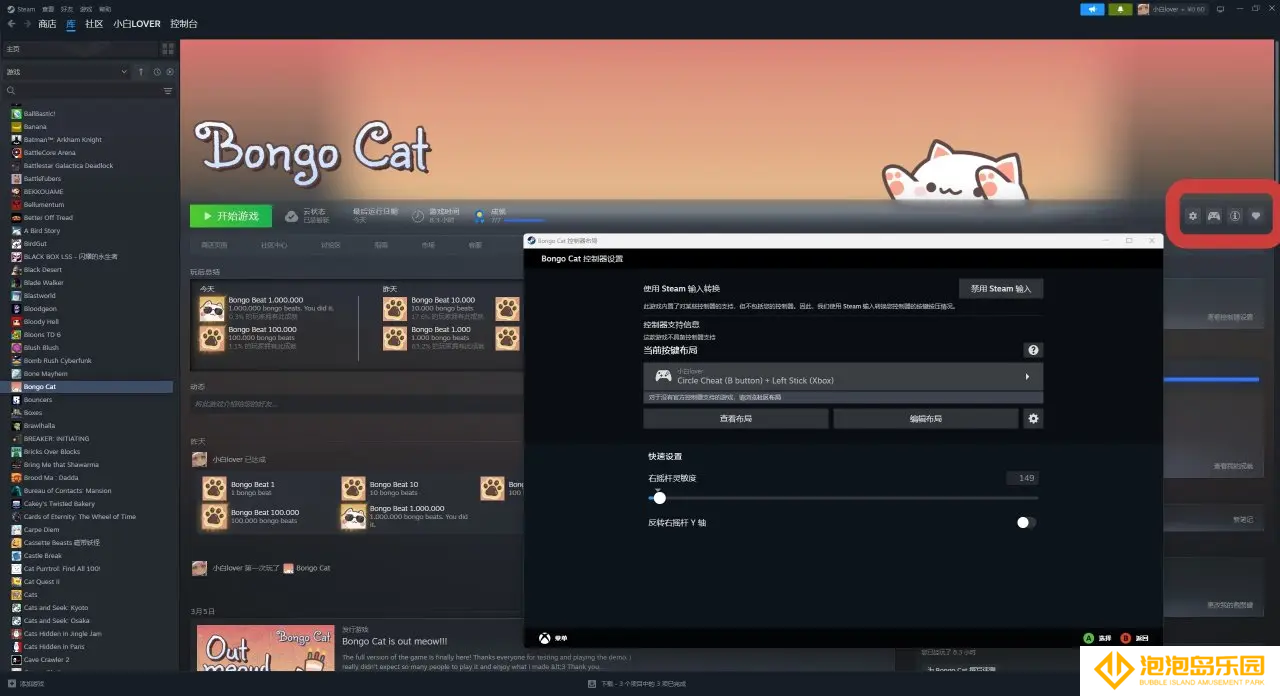Open the Steam menu bar item

(x=26, y=8)
